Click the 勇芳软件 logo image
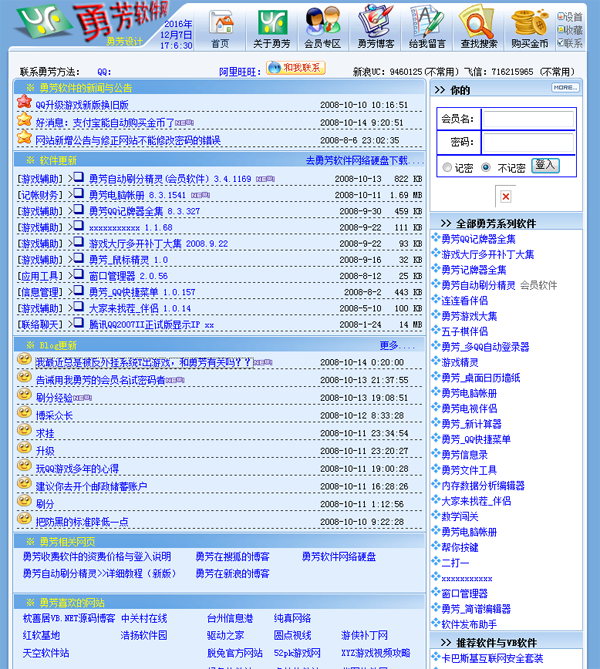This screenshot has width=600, height=669. point(92,23)
